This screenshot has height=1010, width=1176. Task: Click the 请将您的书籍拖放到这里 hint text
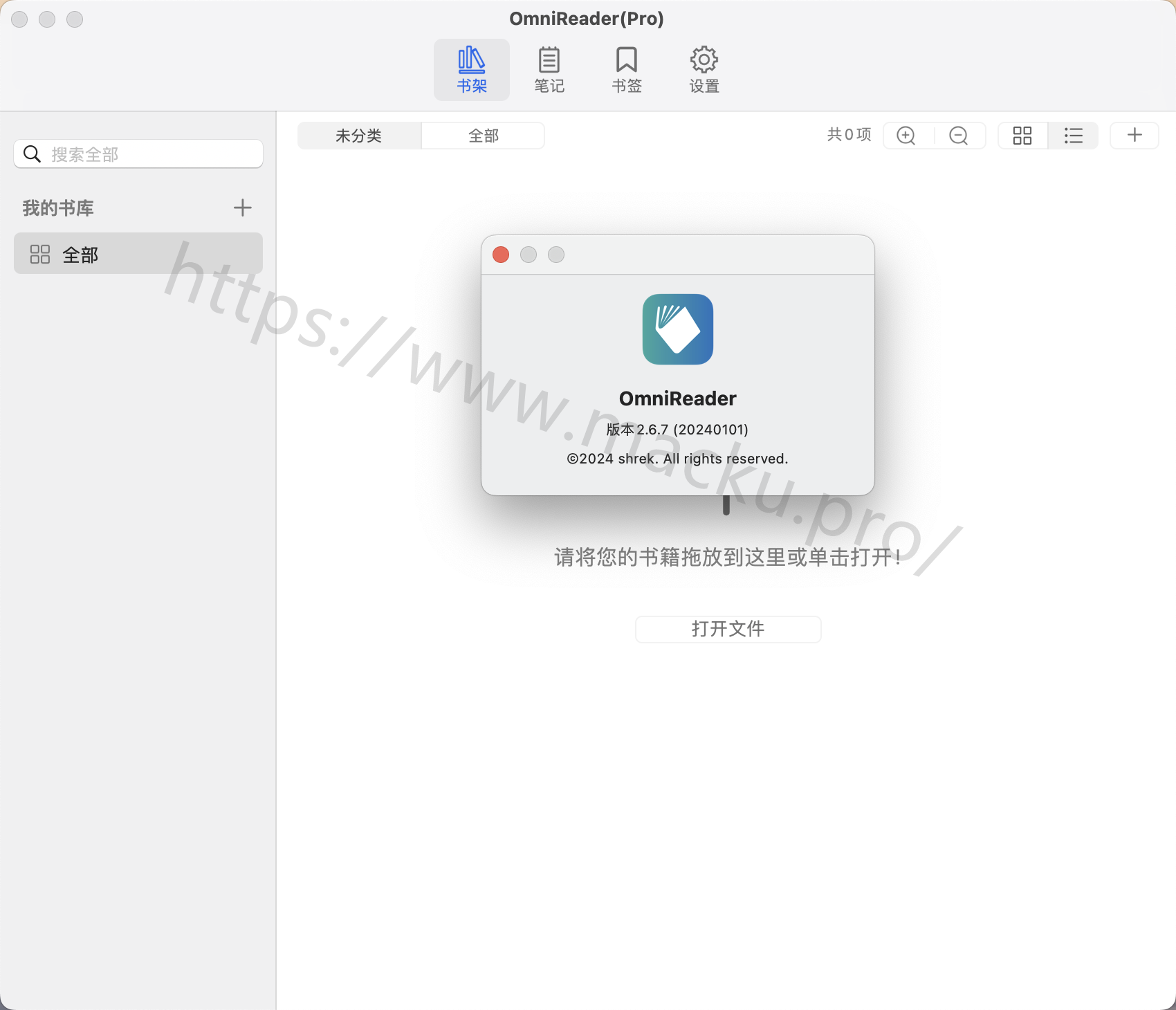(728, 557)
